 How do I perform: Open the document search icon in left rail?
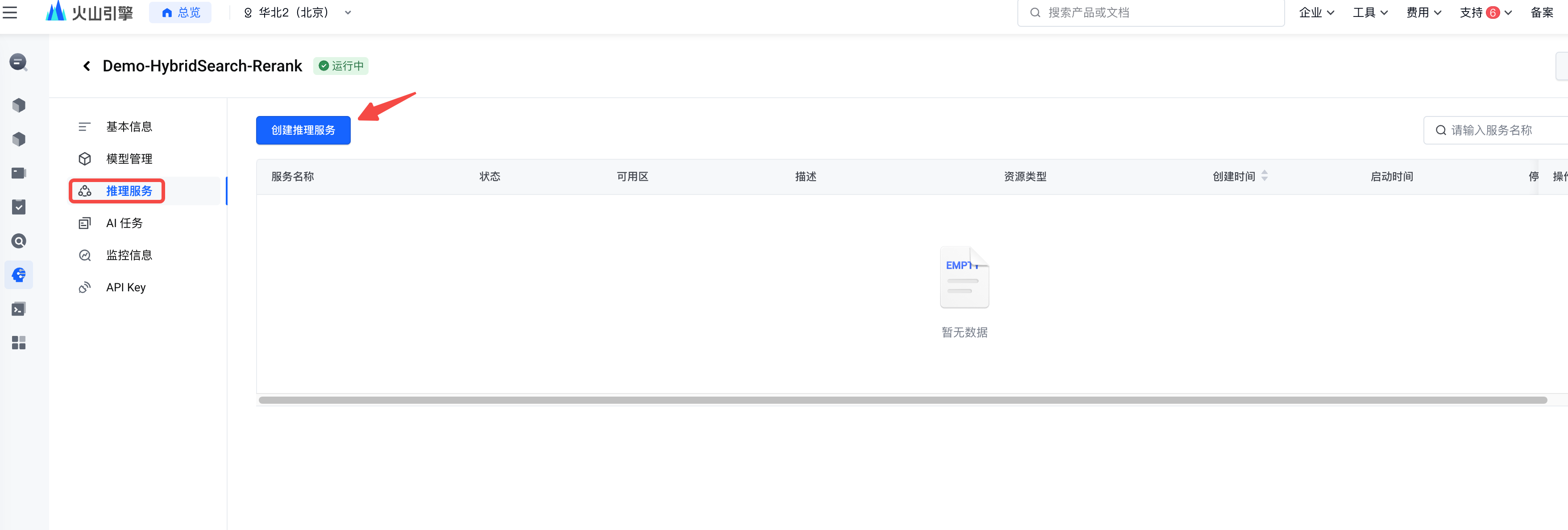pos(19,62)
